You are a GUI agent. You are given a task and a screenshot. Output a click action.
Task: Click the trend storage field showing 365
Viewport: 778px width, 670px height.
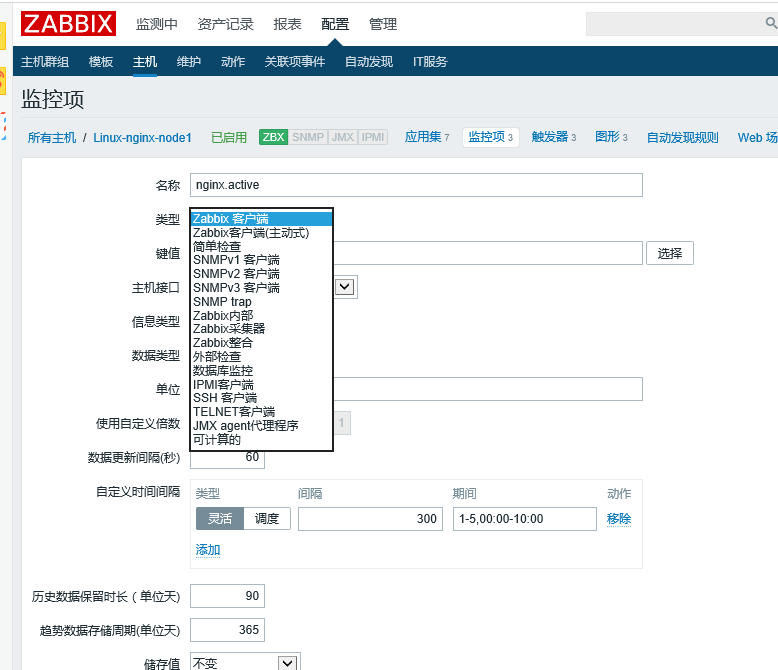pos(227,630)
